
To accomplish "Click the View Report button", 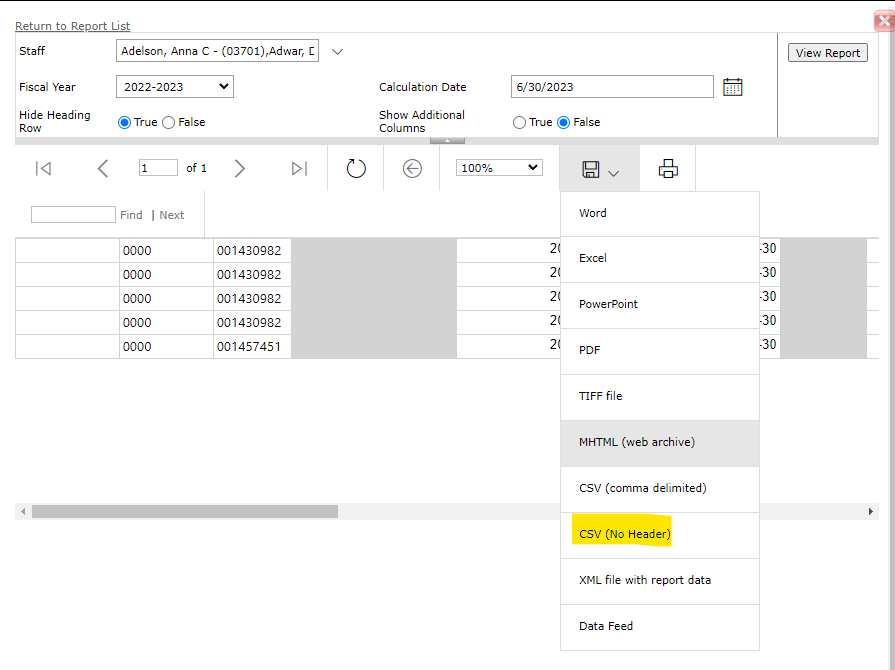I will 827,53.
